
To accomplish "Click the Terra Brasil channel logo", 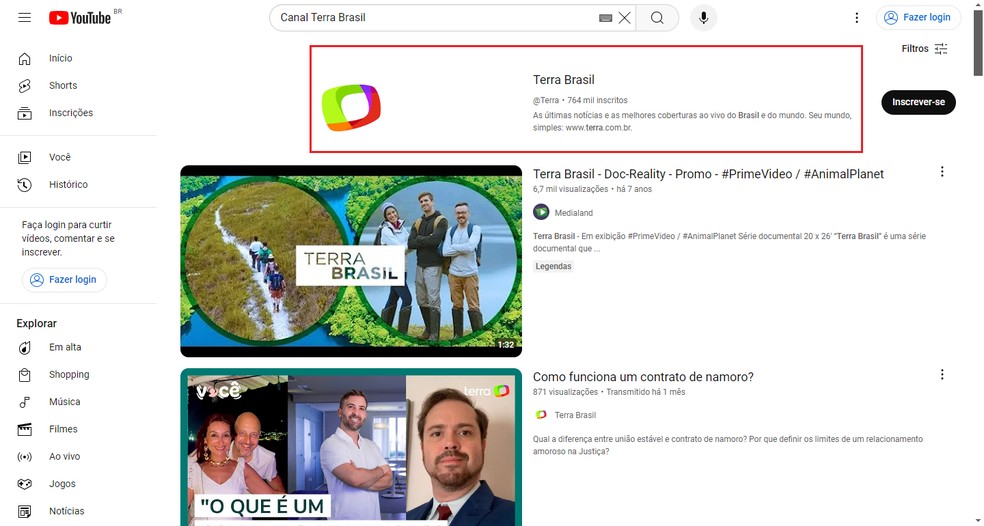I will (351, 107).
